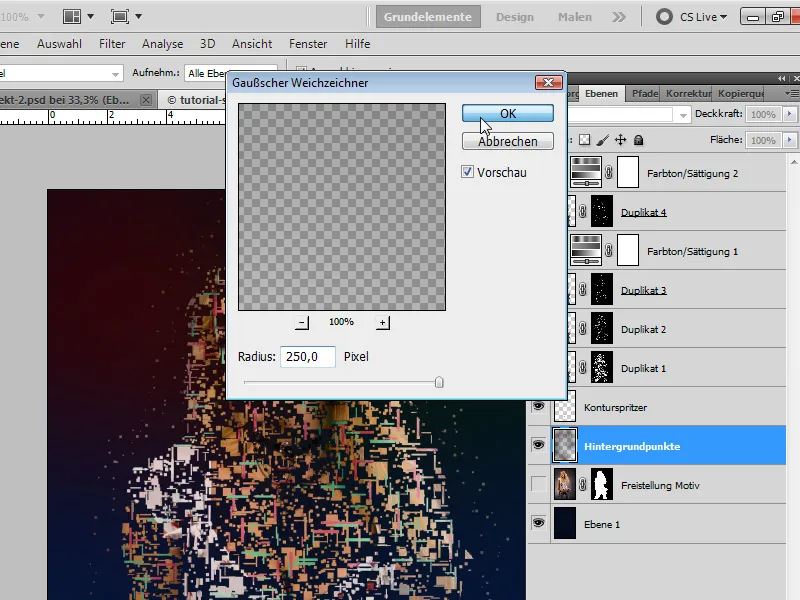This screenshot has height=600, width=800.
Task: Click Farbton/Sättigung 2 adjustment thumbnail icon
Action: click(586, 172)
